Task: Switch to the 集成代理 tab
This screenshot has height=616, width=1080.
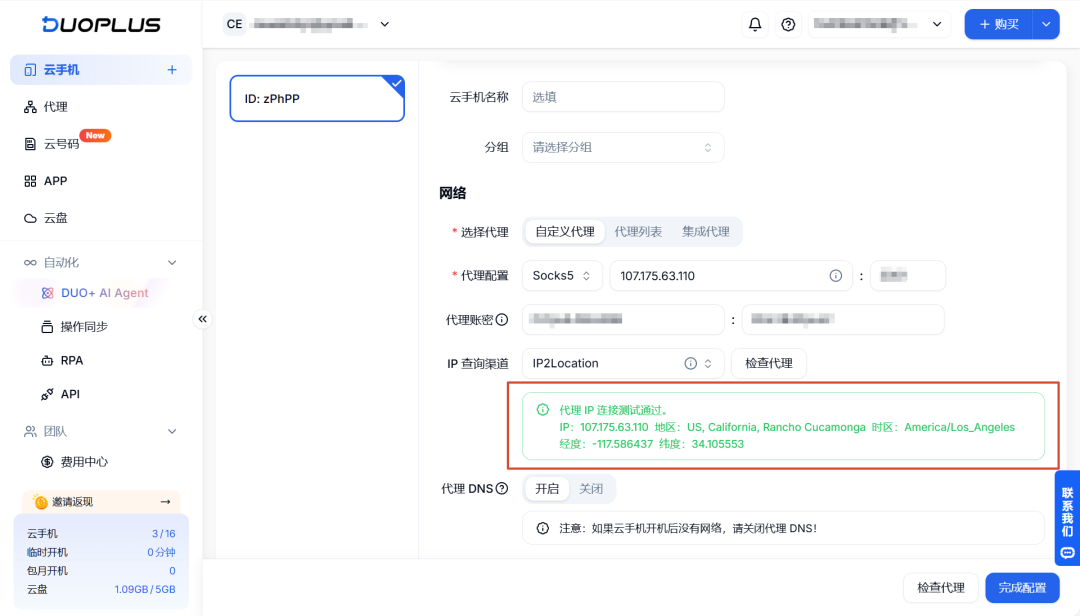Action: click(x=705, y=232)
